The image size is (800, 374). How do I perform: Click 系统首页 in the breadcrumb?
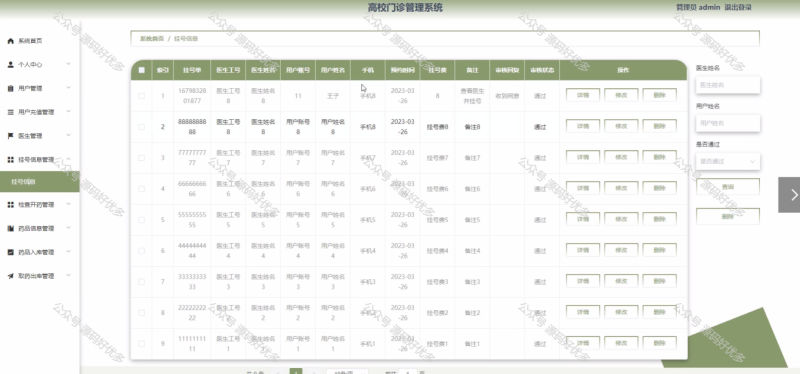152,39
